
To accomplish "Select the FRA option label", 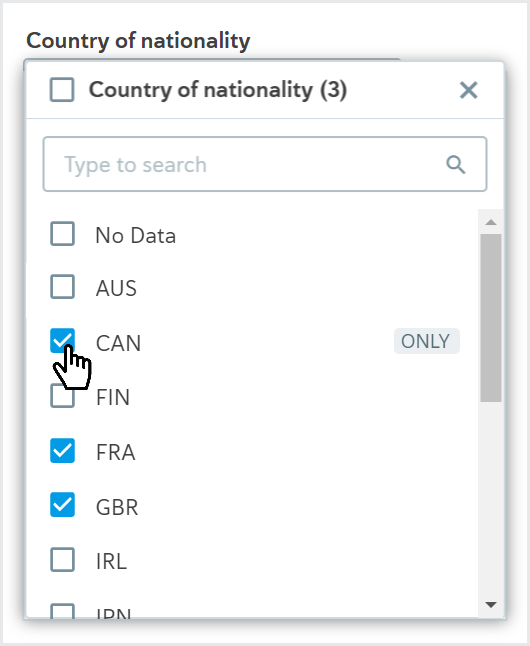I will point(115,452).
